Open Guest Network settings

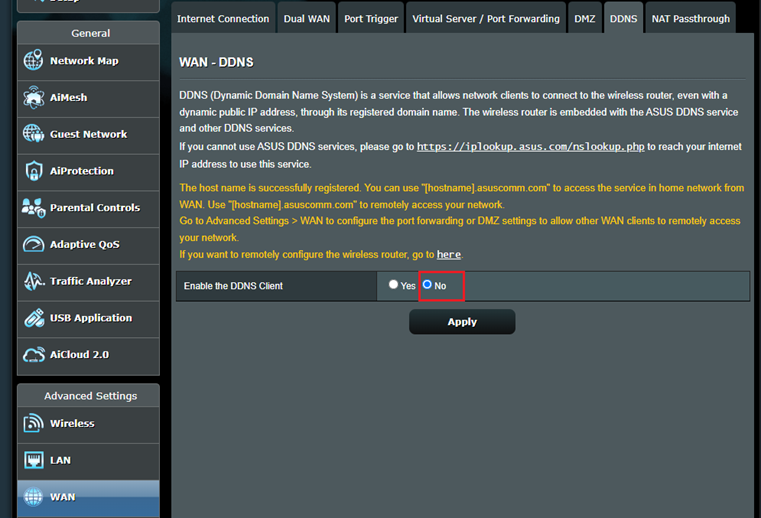click(88, 135)
